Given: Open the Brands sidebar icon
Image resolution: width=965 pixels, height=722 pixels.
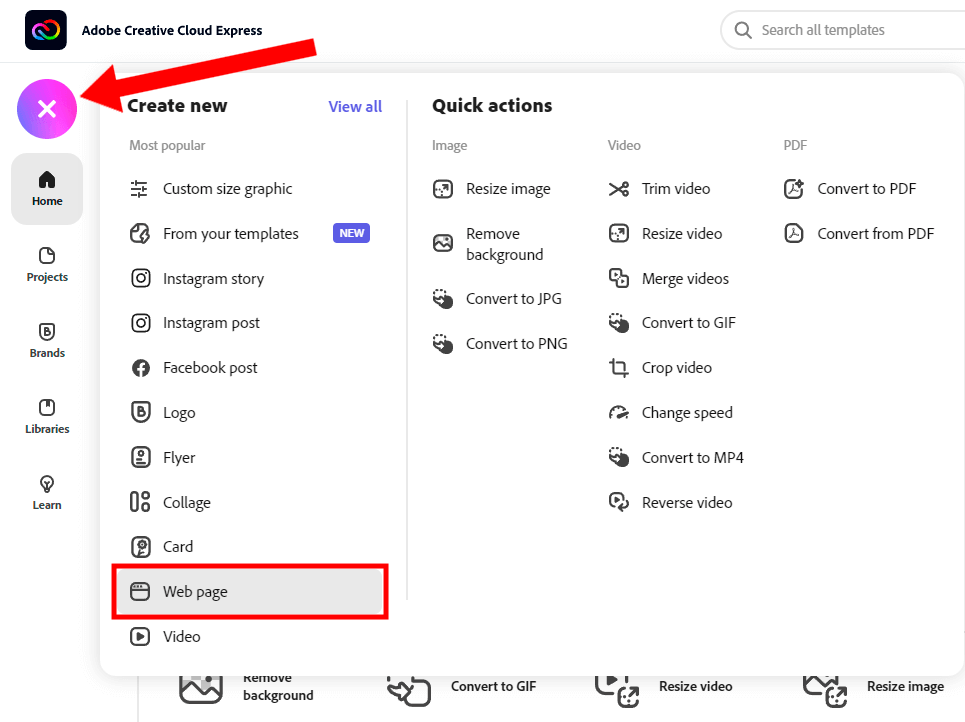Looking at the screenshot, I should 47,332.
